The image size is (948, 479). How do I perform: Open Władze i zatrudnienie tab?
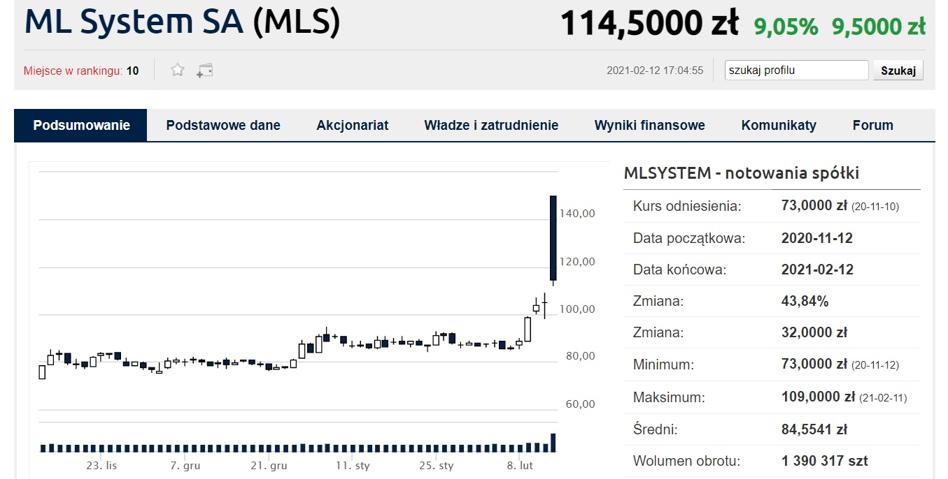pyautogui.click(x=491, y=125)
